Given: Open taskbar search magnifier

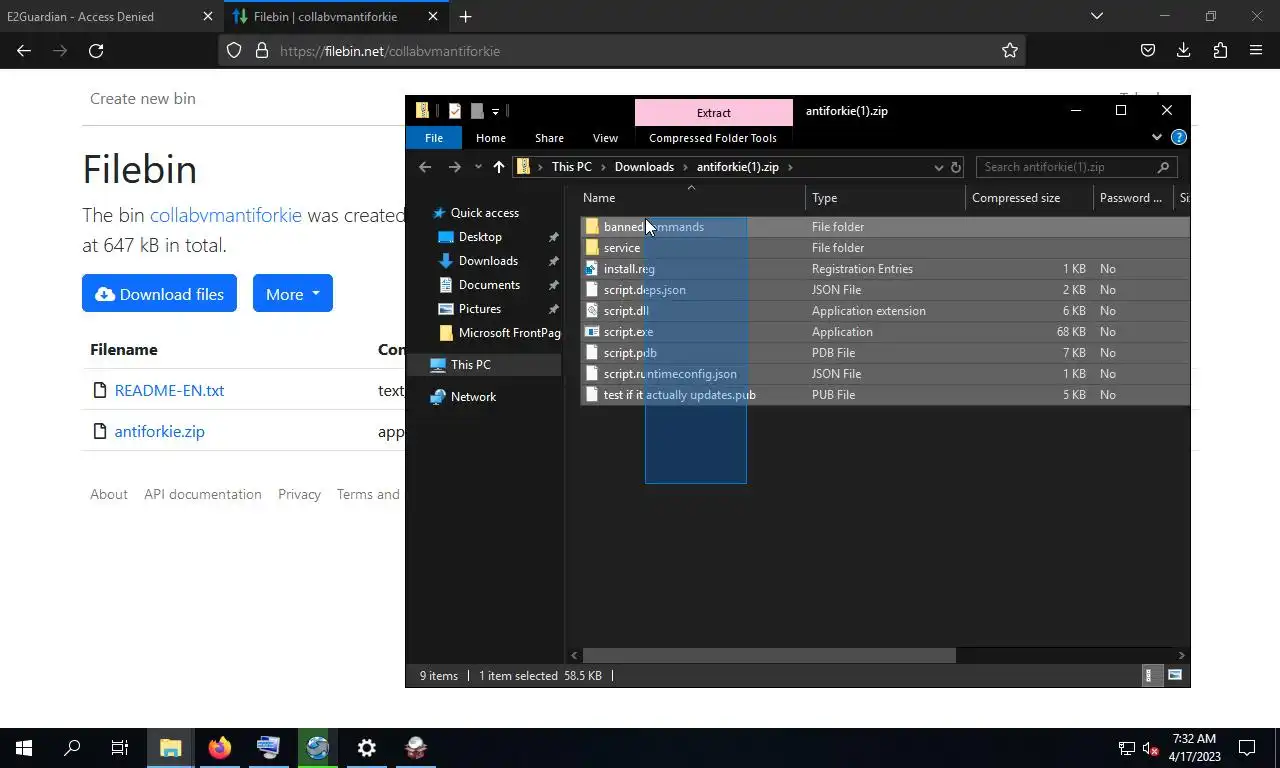Looking at the screenshot, I should (72, 748).
